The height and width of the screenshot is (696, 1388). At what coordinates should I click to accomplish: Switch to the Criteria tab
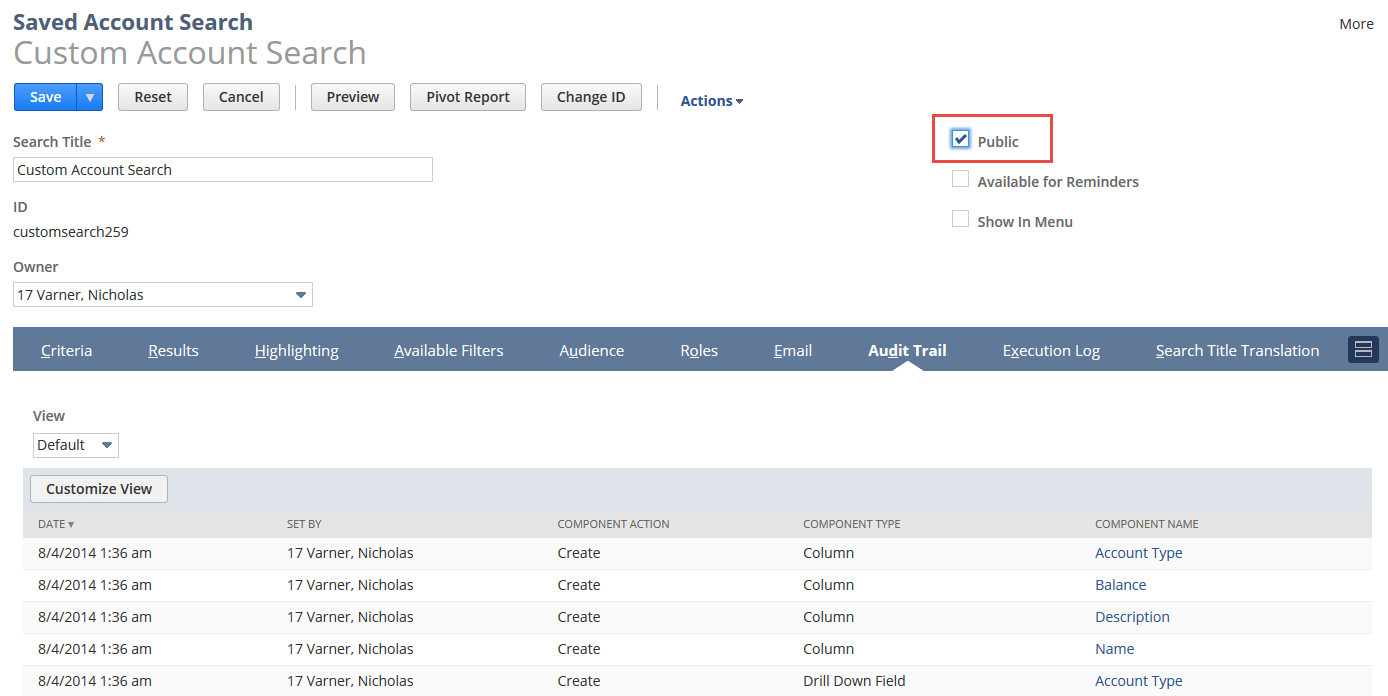(x=67, y=350)
